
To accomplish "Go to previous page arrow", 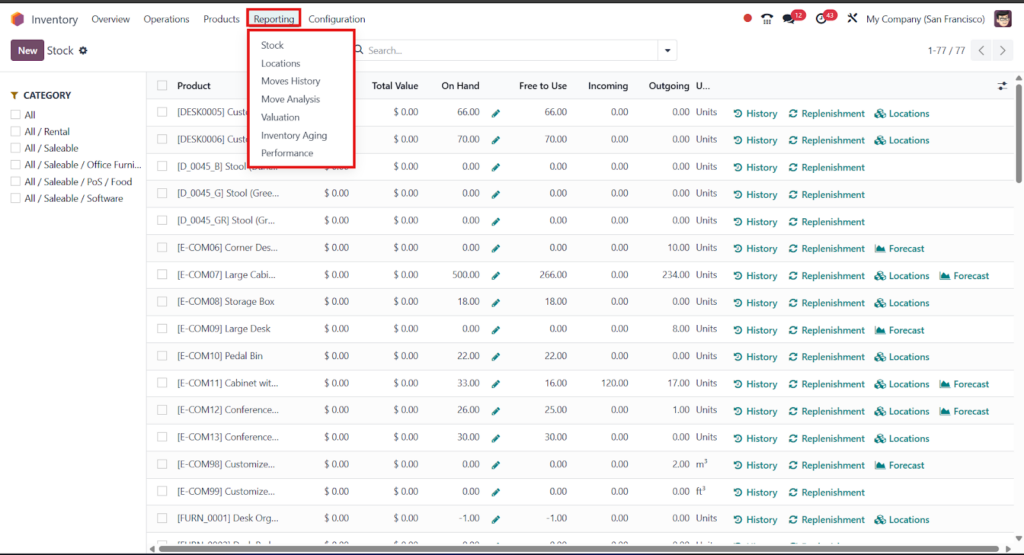I will tap(981, 50).
